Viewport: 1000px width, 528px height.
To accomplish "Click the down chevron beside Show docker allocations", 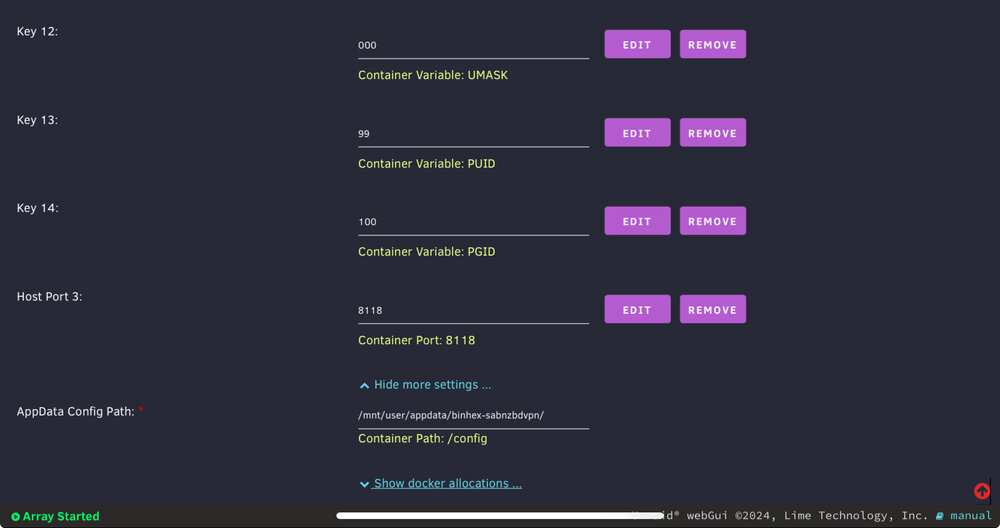I will pyautogui.click(x=364, y=484).
